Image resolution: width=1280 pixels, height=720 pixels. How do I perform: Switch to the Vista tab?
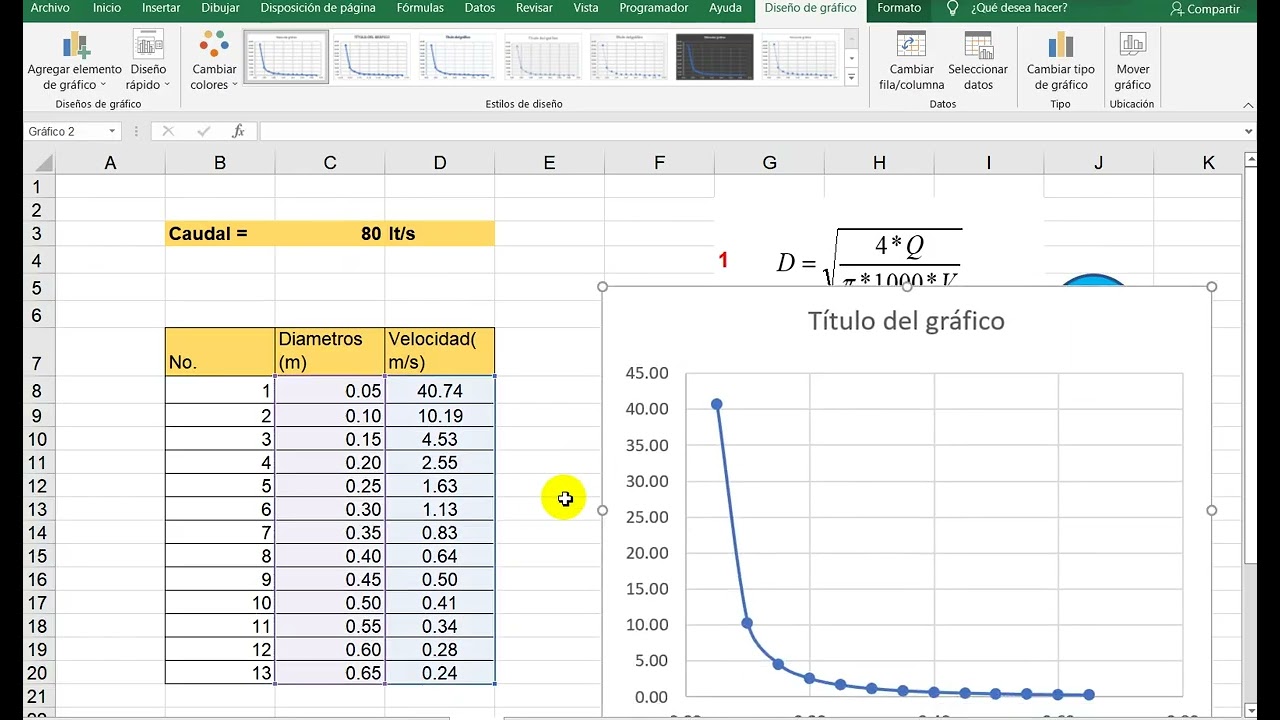(586, 8)
